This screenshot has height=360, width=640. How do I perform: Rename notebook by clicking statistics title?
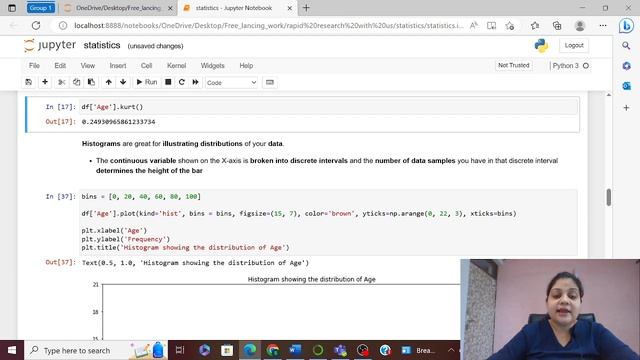click(102, 45)
